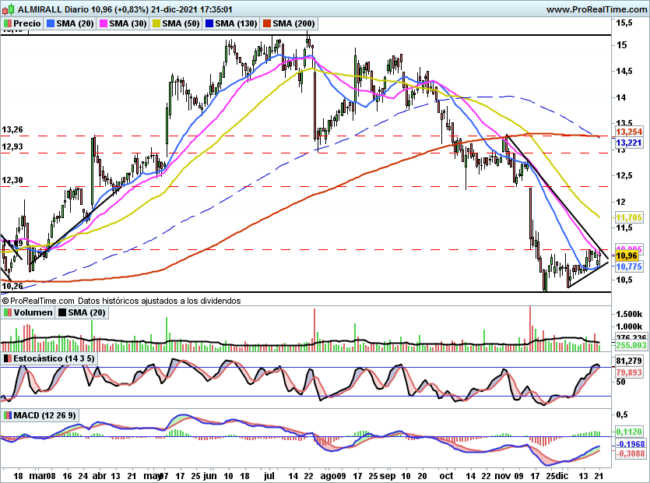Click the chart icon beside ALMIRALL title
The width and height of the screenshot is (650, 483).
8,9
